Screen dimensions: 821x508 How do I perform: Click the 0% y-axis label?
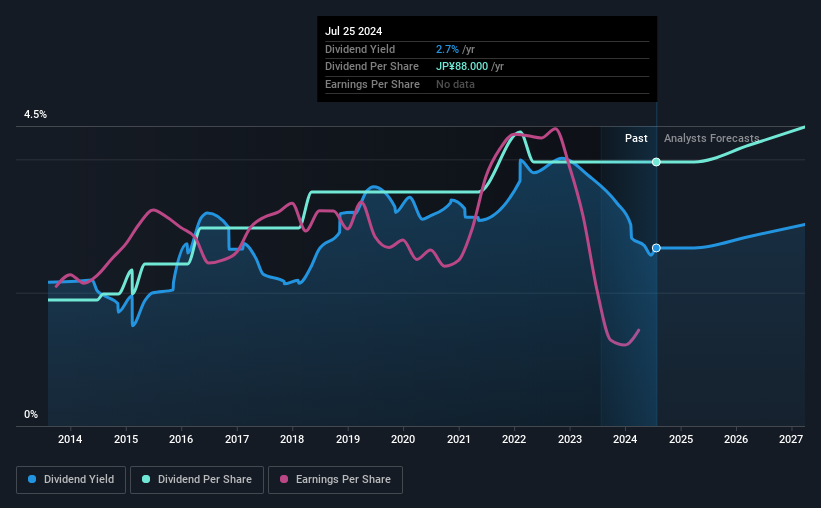[31, 414]
